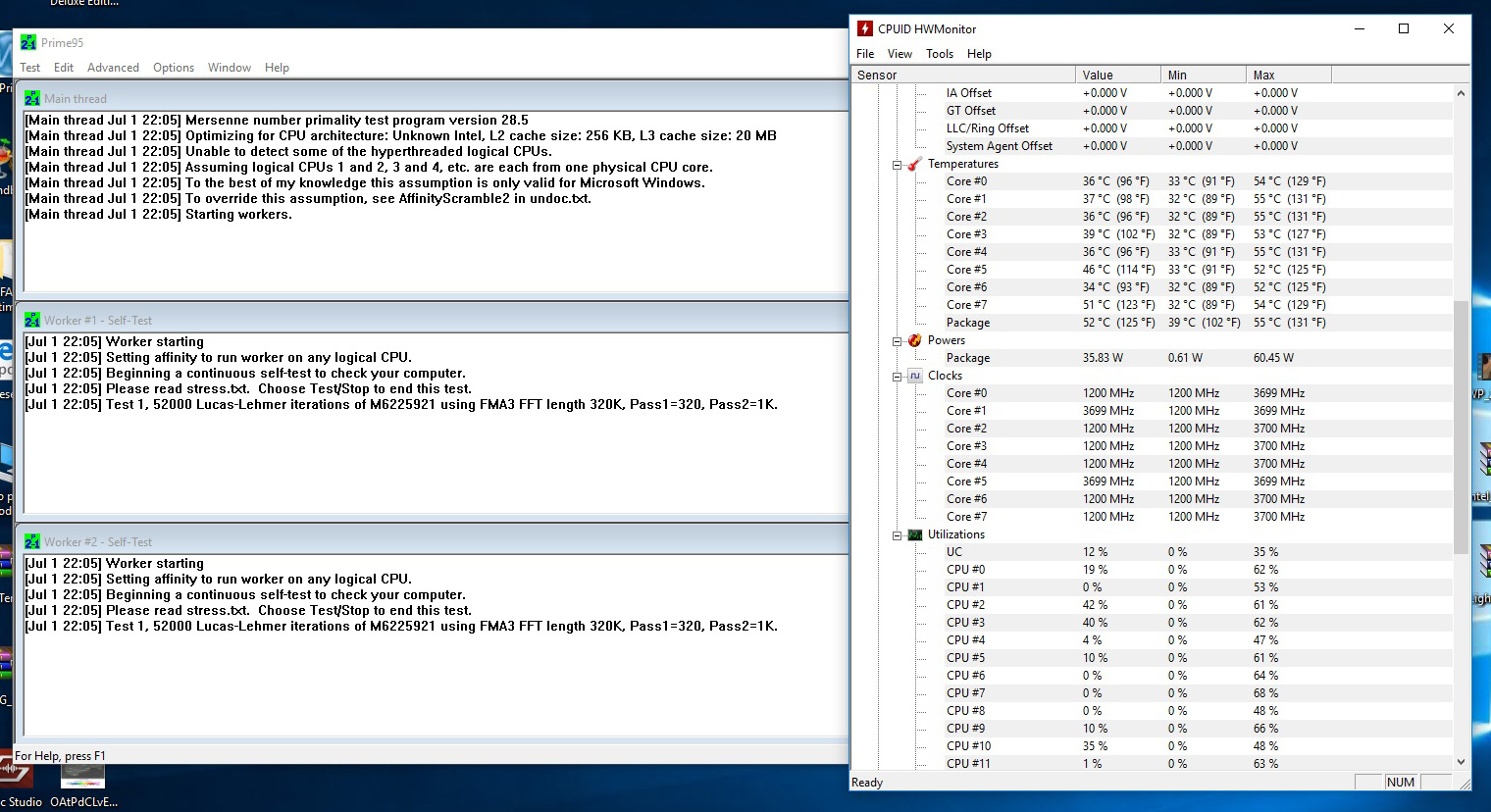Click the Sensor column header
This screenshot has width=1491, height=812.
pos(963,75)
